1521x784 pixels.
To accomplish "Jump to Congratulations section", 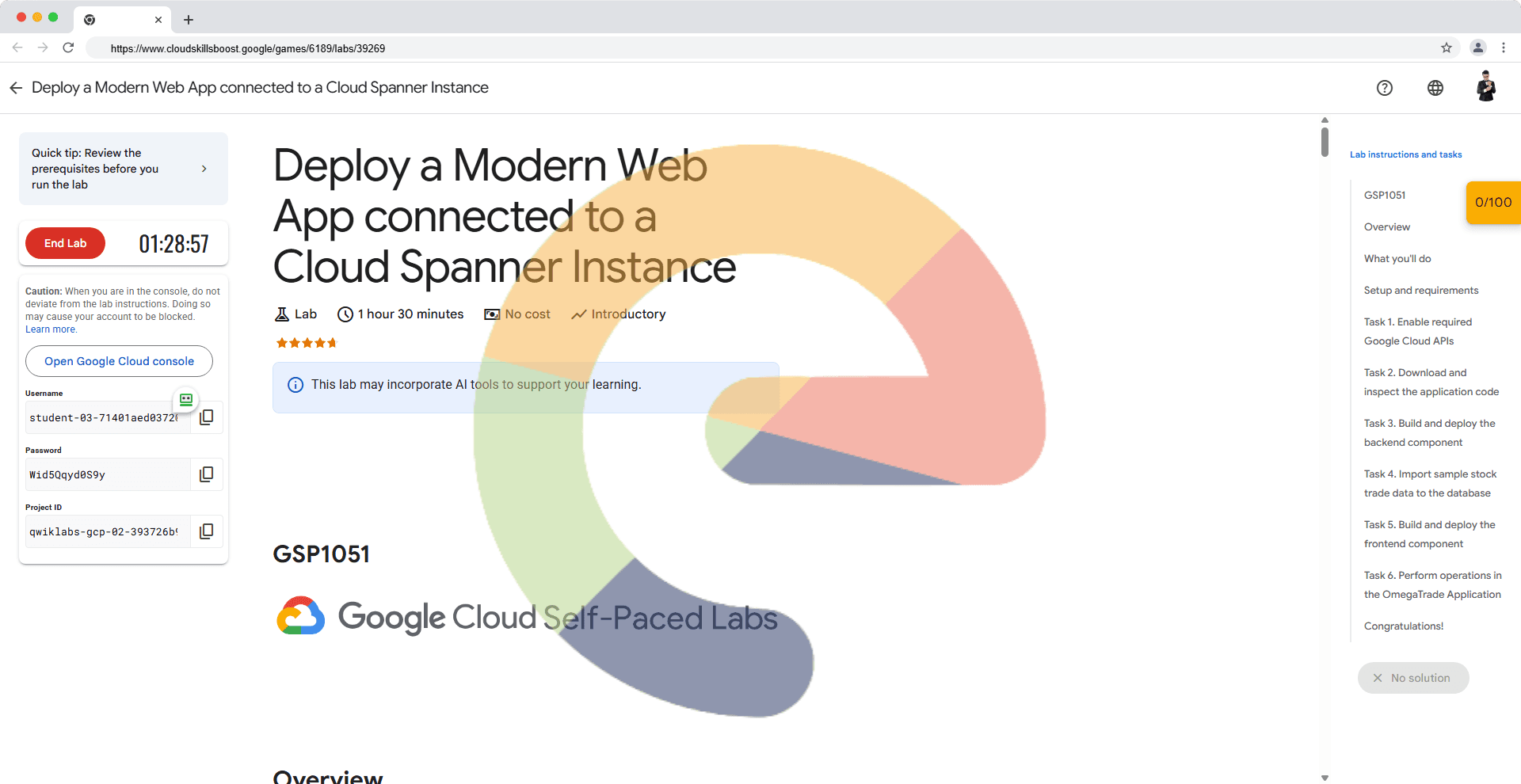I will coord(1404,626).
